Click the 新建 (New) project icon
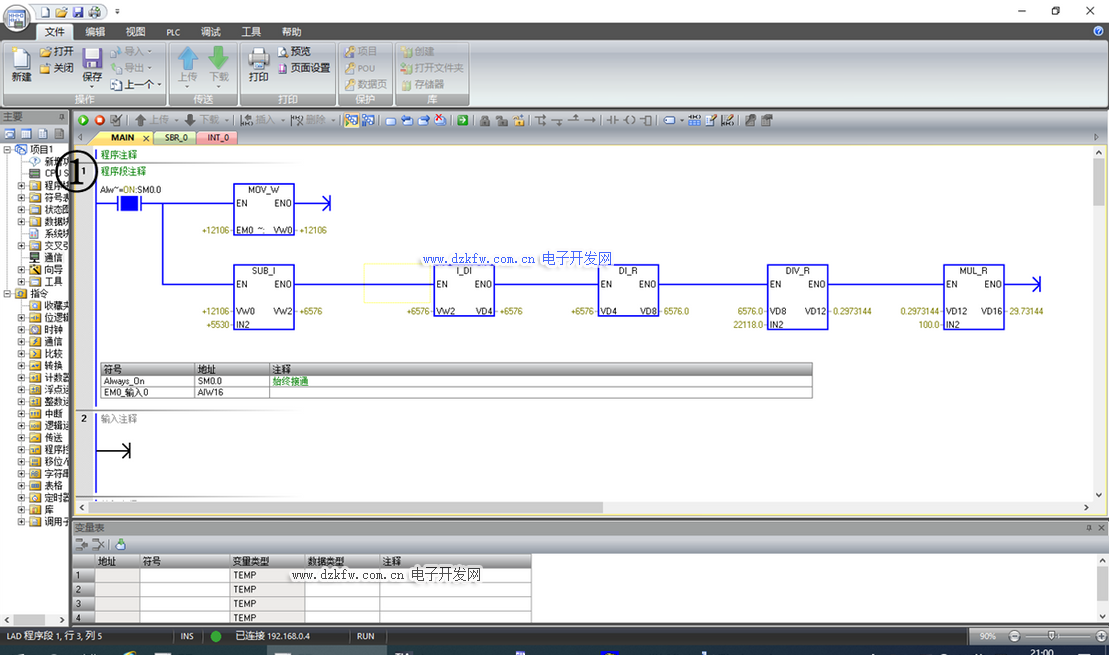This screenshot has width=1109, height=655. pyautogui.click(x=21, y=65)
